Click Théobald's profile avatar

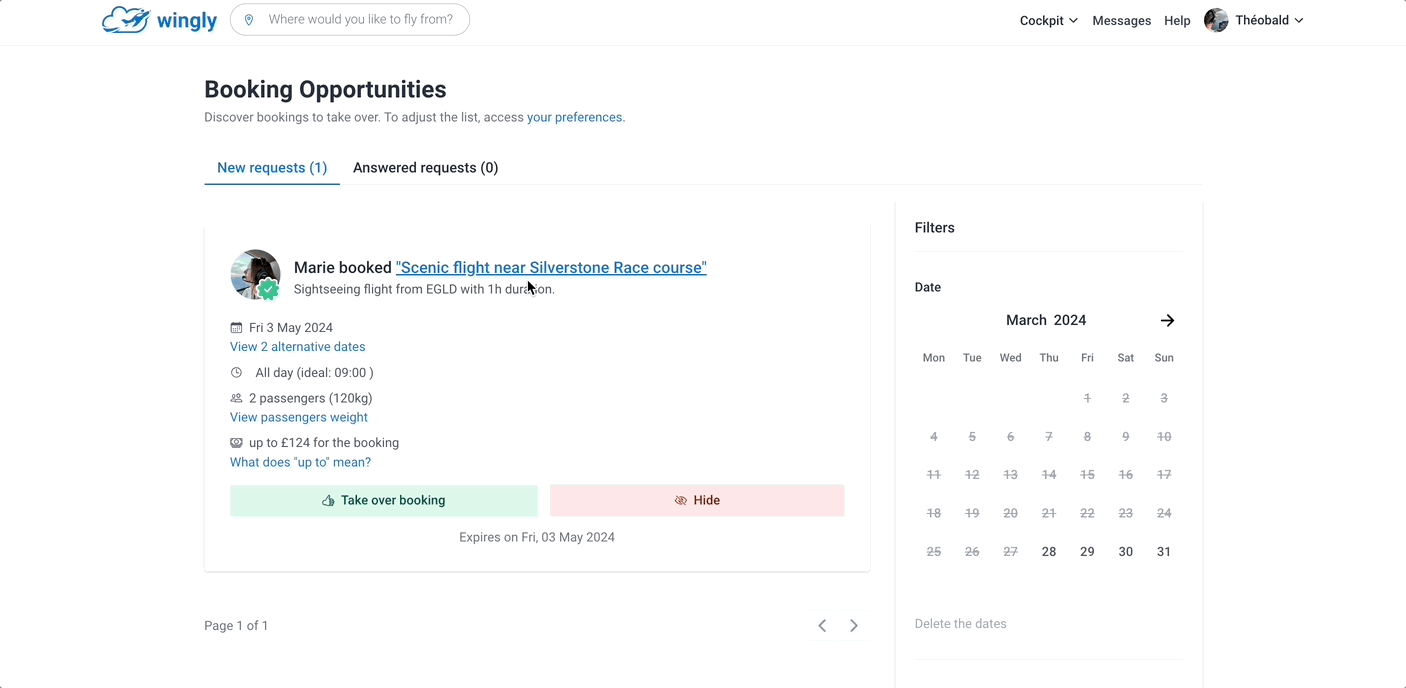tap(1216, 20)
